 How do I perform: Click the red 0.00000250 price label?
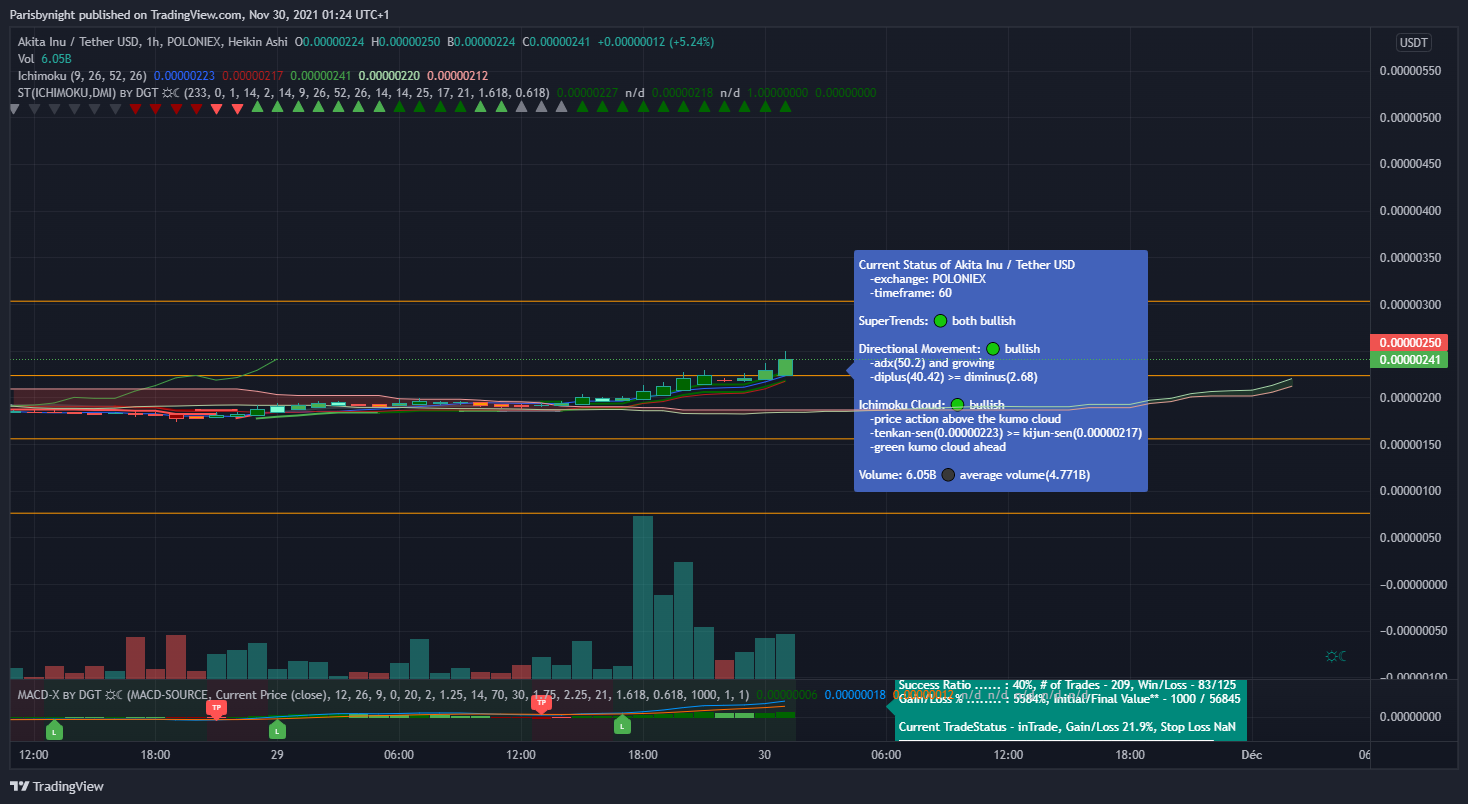coord(1409,343)
